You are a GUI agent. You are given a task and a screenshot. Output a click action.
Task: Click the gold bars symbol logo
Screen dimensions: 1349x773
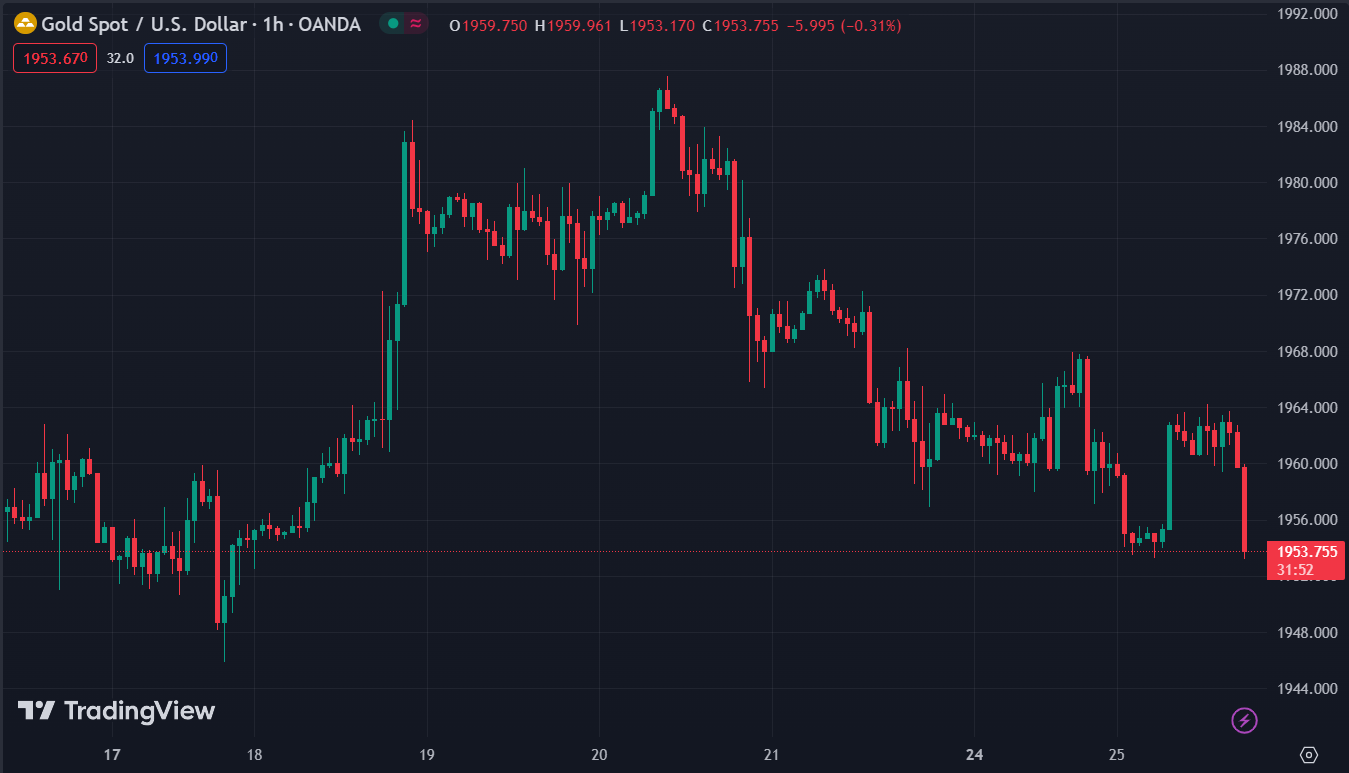point(24,24)
